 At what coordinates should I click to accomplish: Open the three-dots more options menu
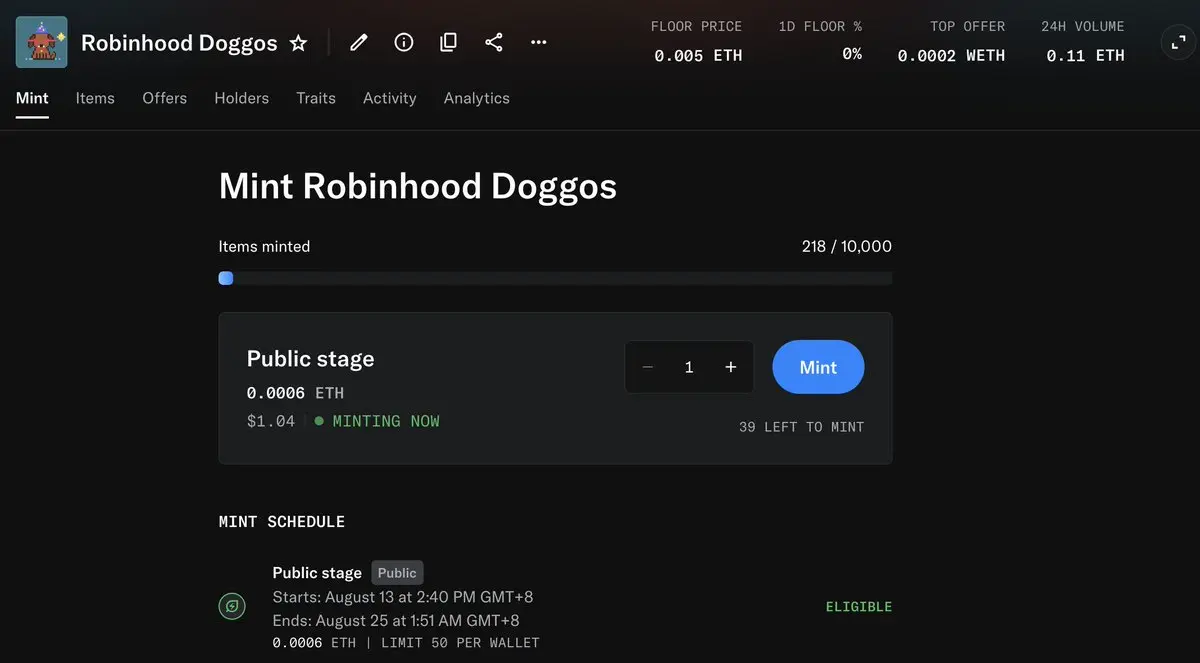(x=539, y=42)
